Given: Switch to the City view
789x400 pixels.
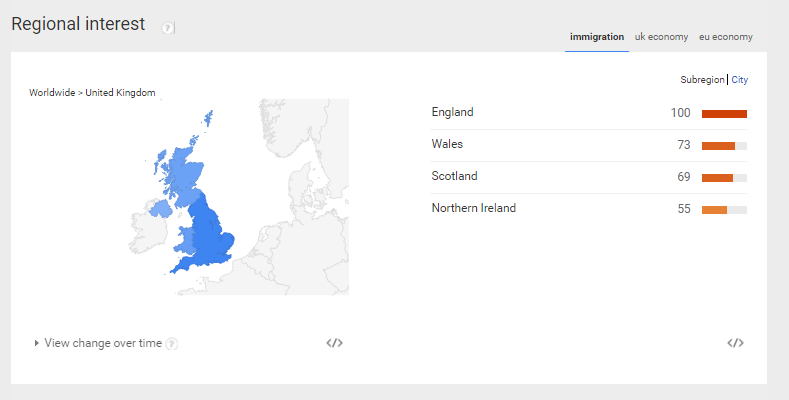Looking at the screenshot, I should [x=740, y=79].
